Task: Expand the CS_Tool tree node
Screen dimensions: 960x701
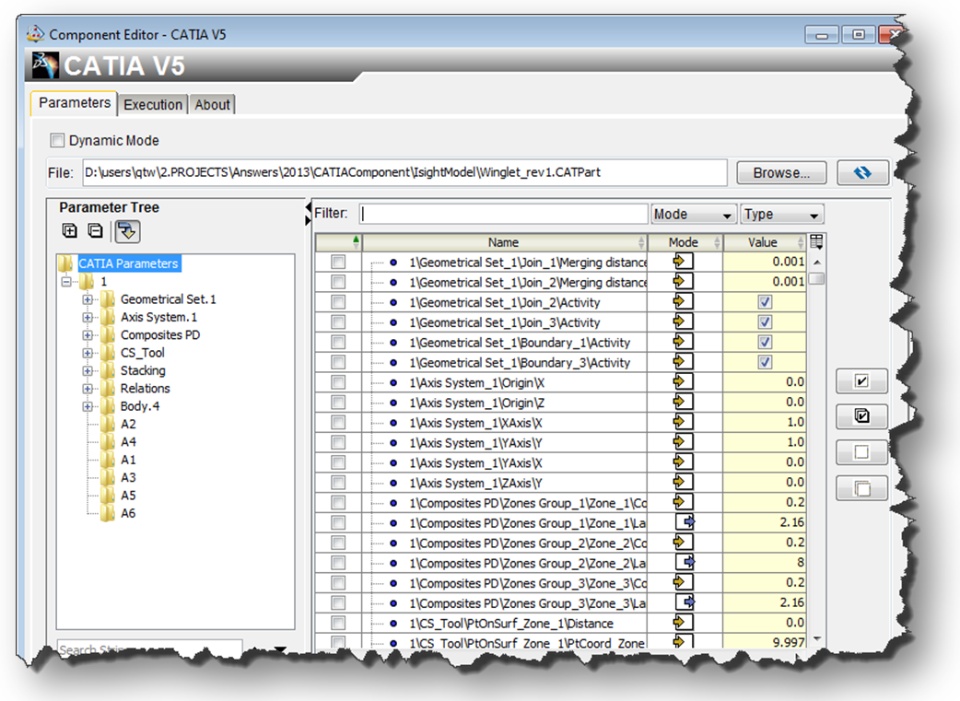Action: click(88, 353)
